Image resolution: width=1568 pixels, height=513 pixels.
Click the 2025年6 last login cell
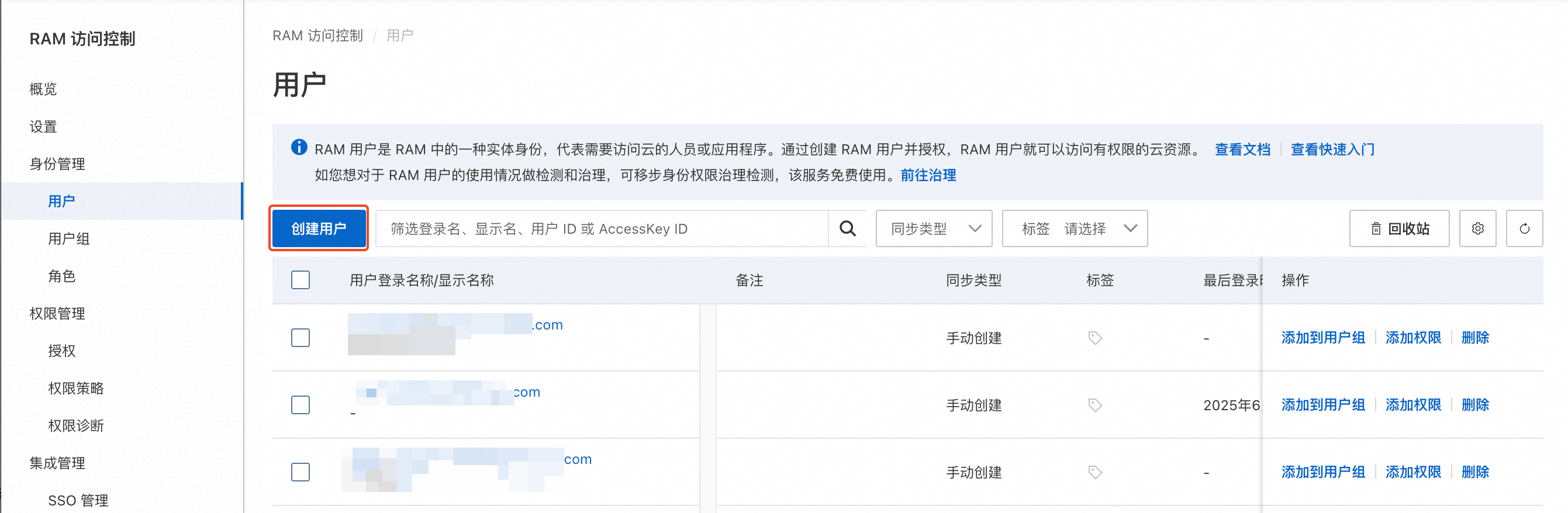tap(1231, 405)
